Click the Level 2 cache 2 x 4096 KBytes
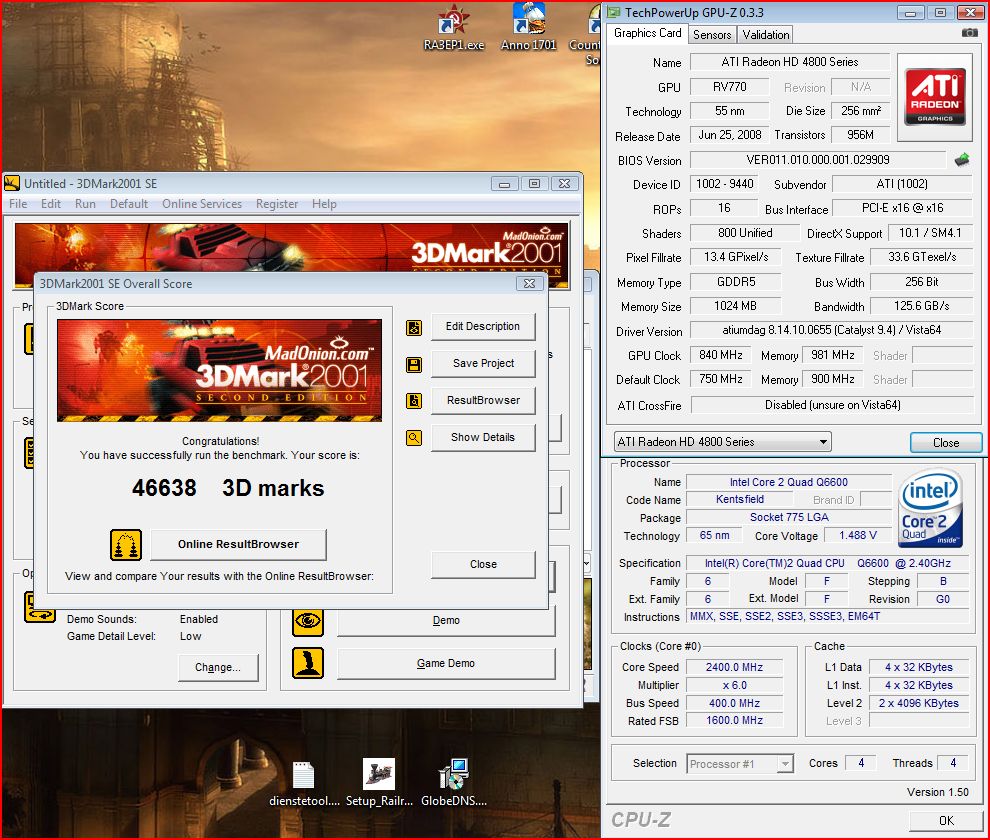This screenshot has height=840, width=990. (919, 704)
